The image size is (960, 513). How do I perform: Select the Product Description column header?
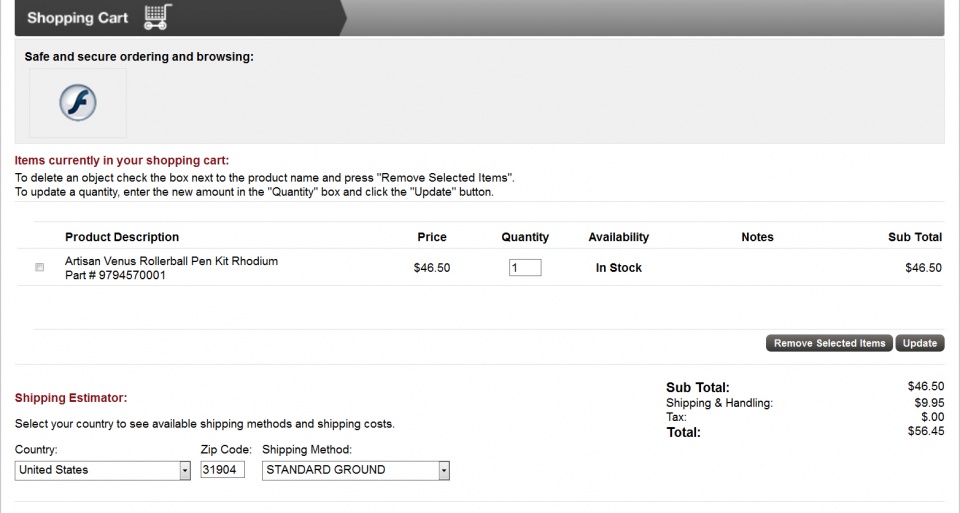(122, 237)
